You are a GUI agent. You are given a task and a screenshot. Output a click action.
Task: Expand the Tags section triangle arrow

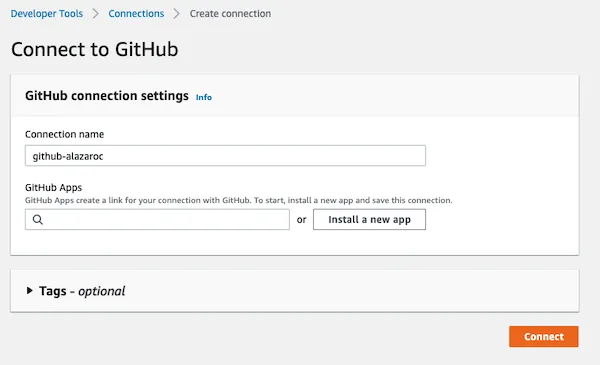(29, 291)
